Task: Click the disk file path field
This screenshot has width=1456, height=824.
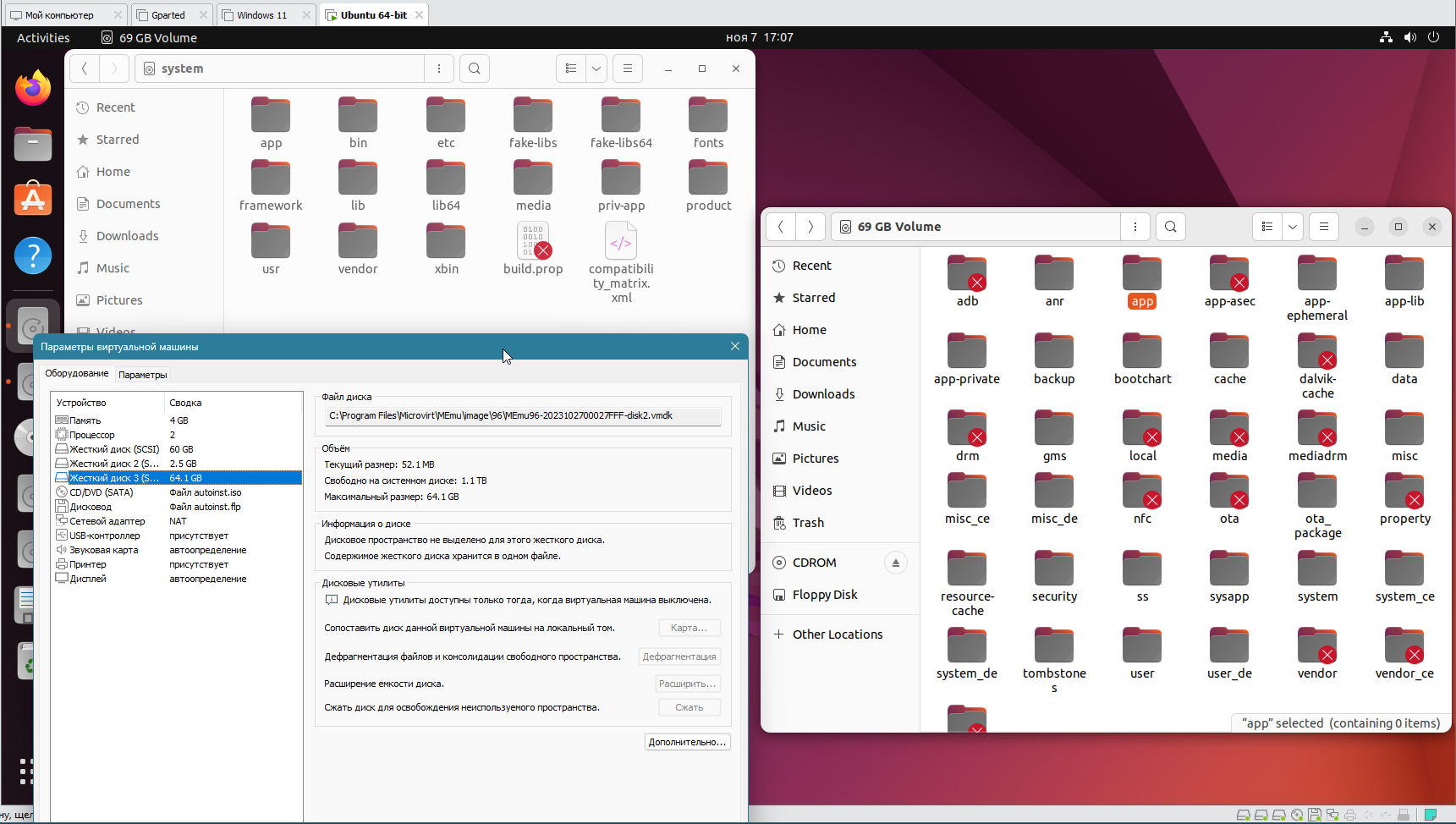Action: 523,415
